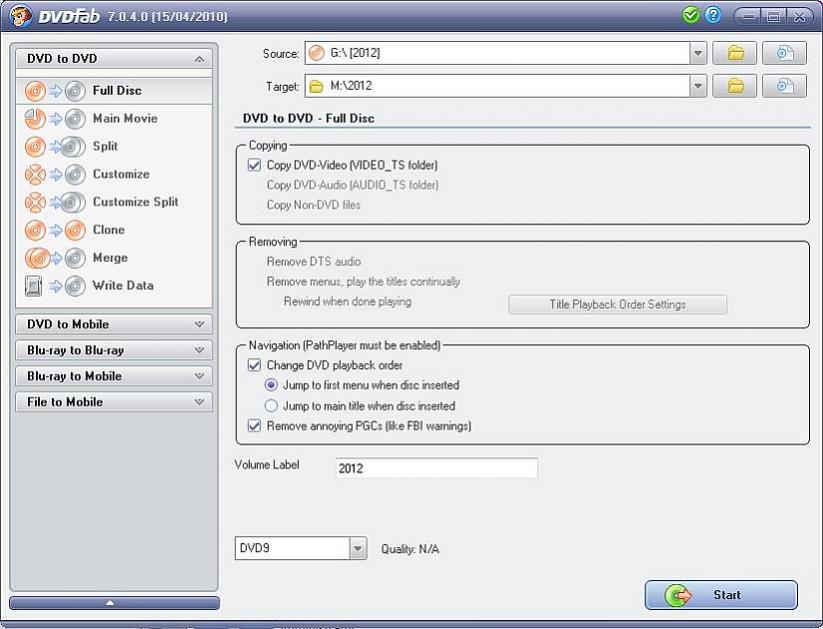The image size is (823, 629).
Task: Browse for Source folder icon
Action: click(x=735, y=53)
